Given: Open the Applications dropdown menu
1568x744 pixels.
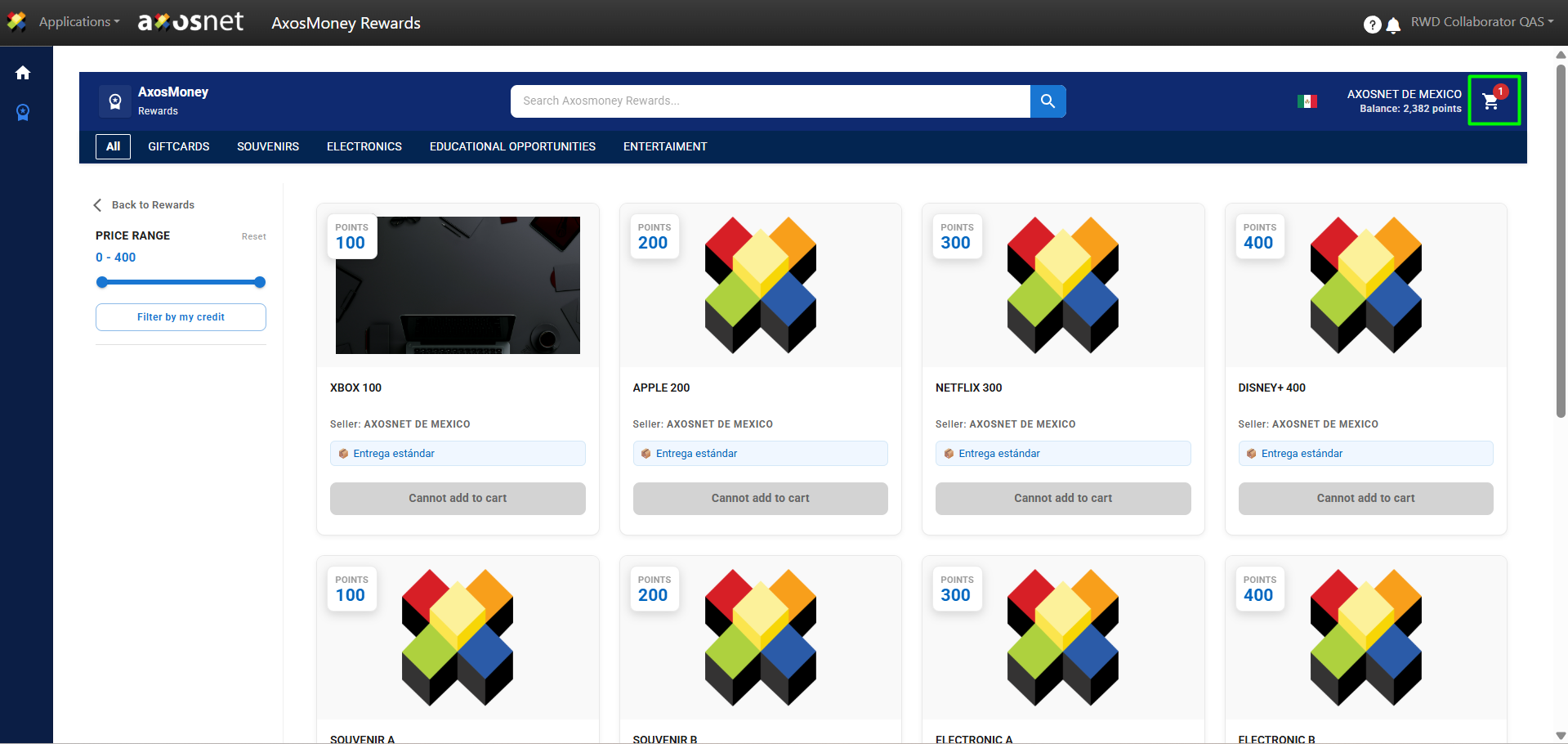Looking at the screenshot, I should (x=78, y=22).
